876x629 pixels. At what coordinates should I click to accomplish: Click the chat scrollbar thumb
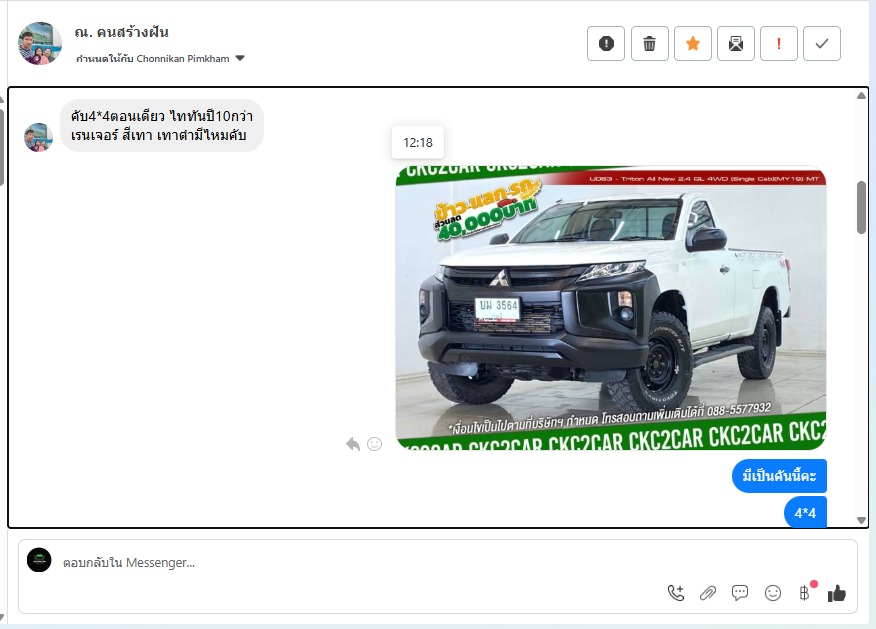click(861, 207)
